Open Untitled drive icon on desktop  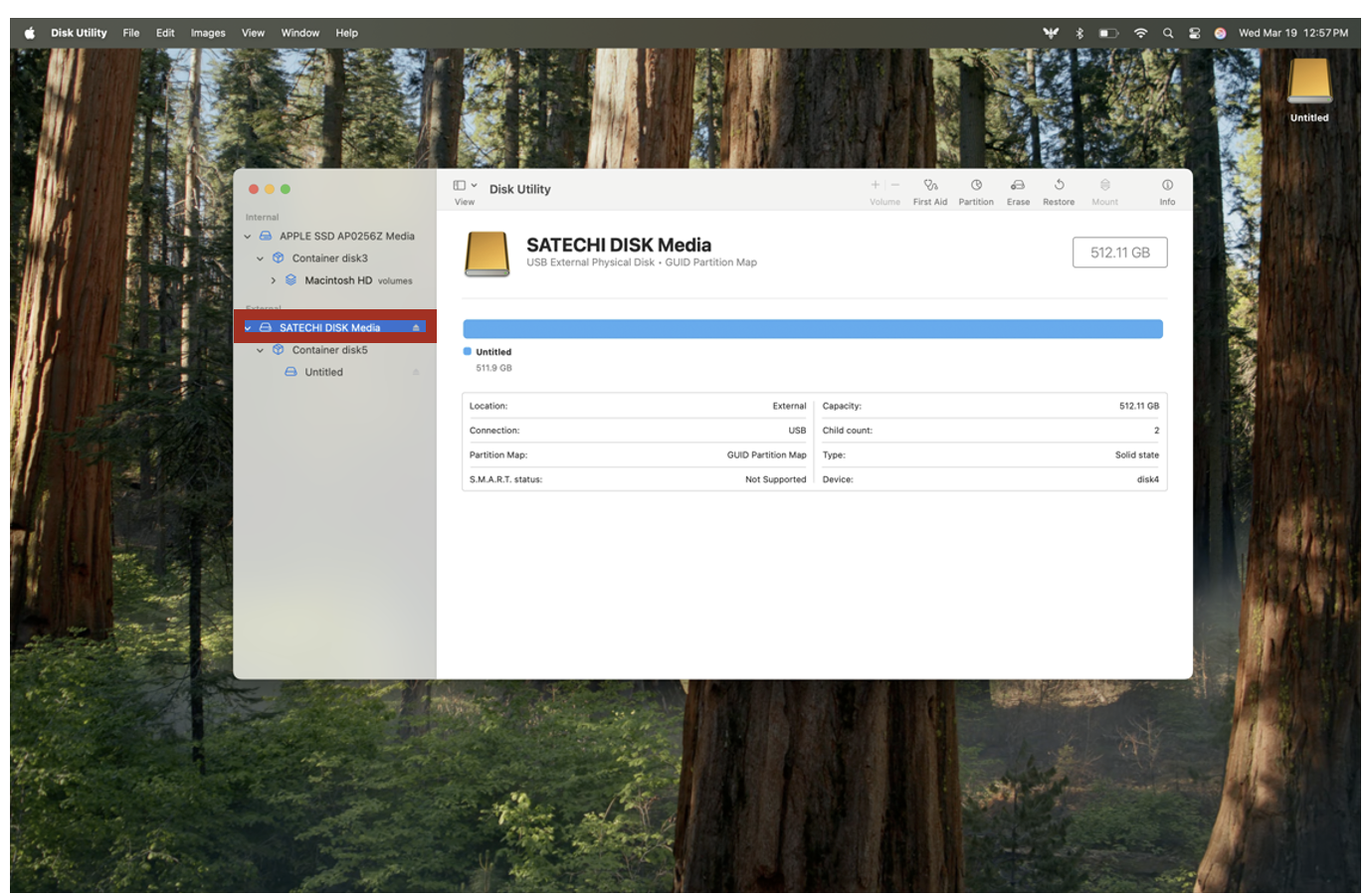pyautogui.click(x=1309, y=84)
